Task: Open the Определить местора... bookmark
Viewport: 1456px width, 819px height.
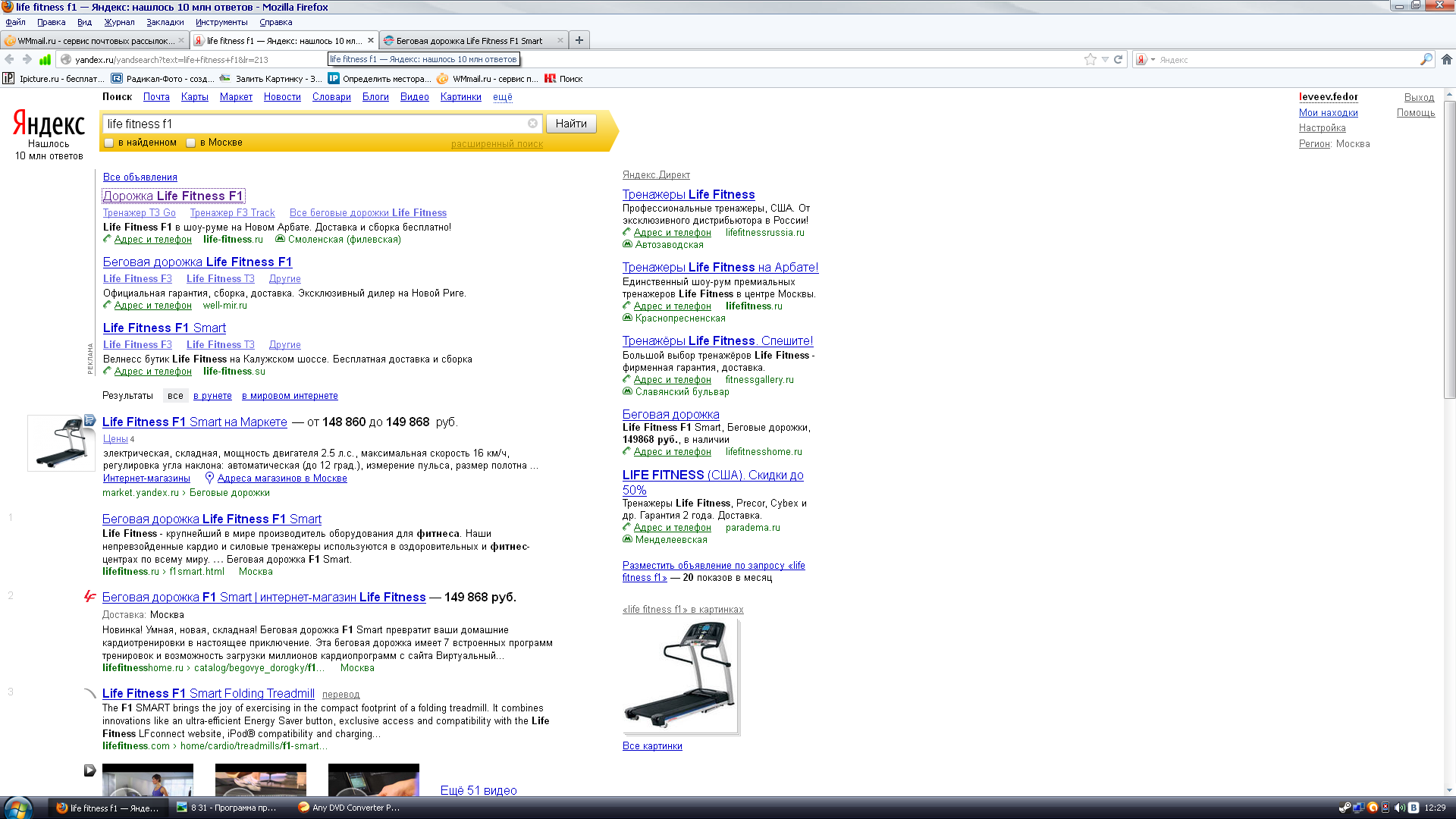Action: tap(379, 78)
